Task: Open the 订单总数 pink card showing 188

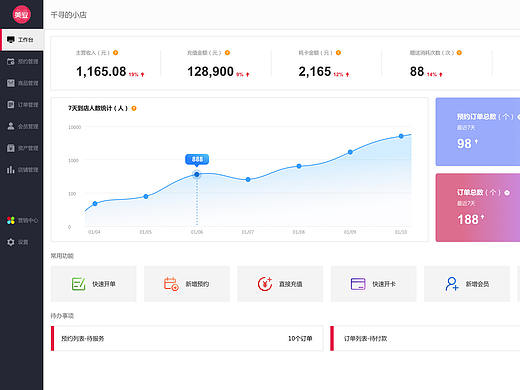Action: coord(478,207)
